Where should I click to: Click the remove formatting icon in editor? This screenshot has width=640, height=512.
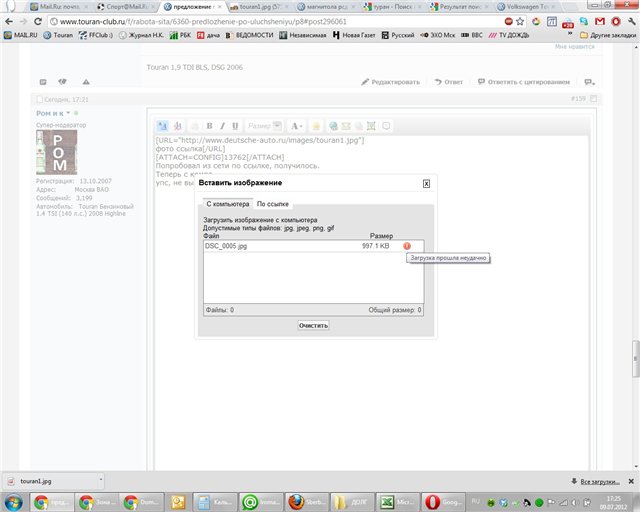click(178, 126)
